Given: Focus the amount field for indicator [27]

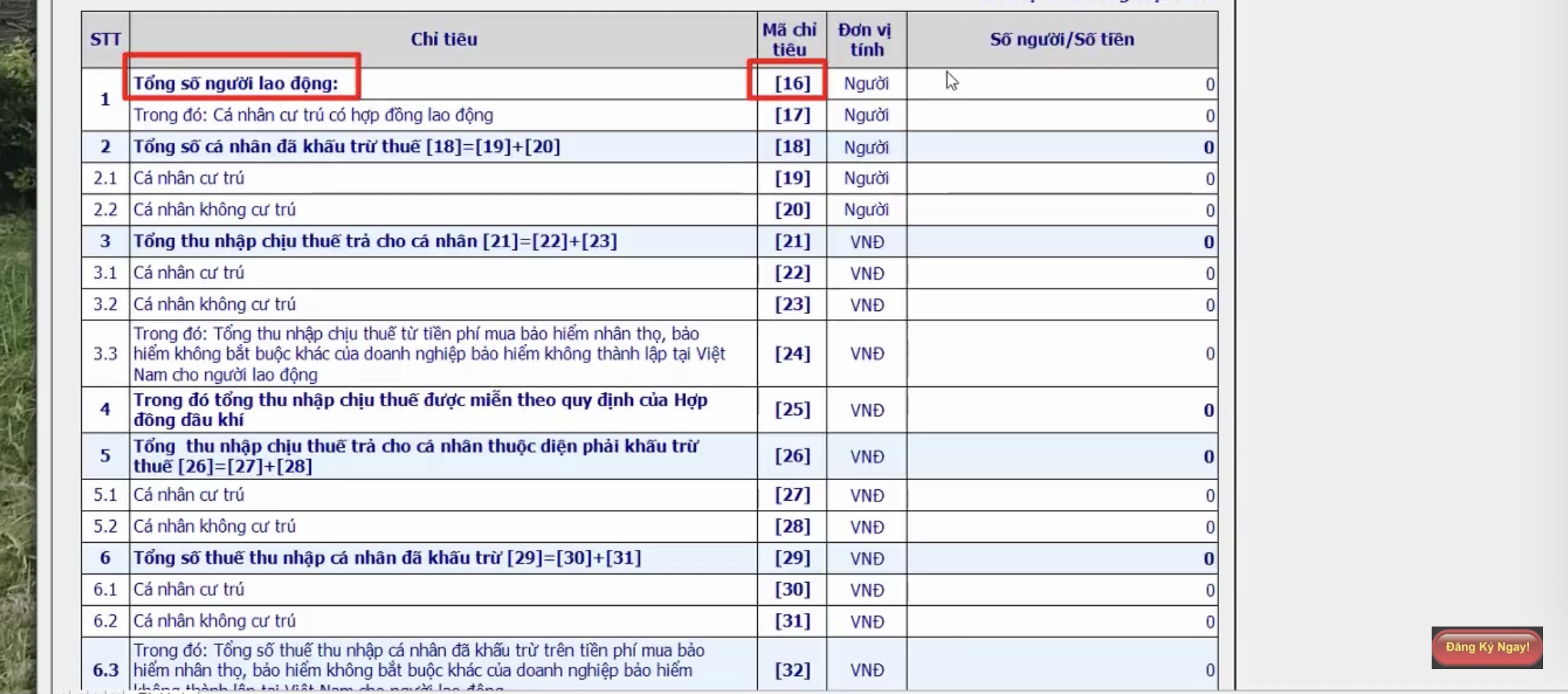Looking at the screenshot, I should [x=1062, y=495].
